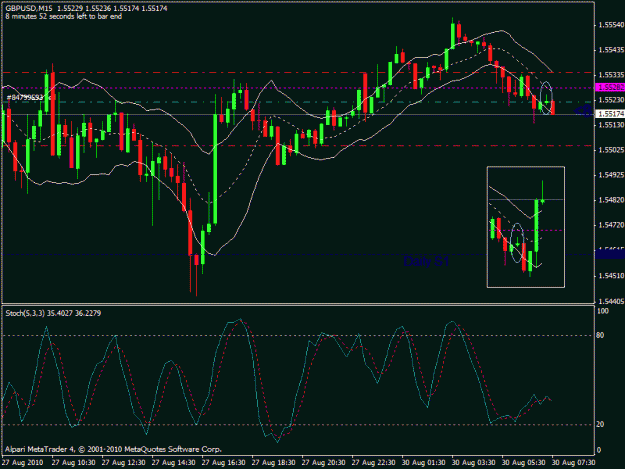Click the 30 Aug 01:30 time label

(x=423, y=463)
